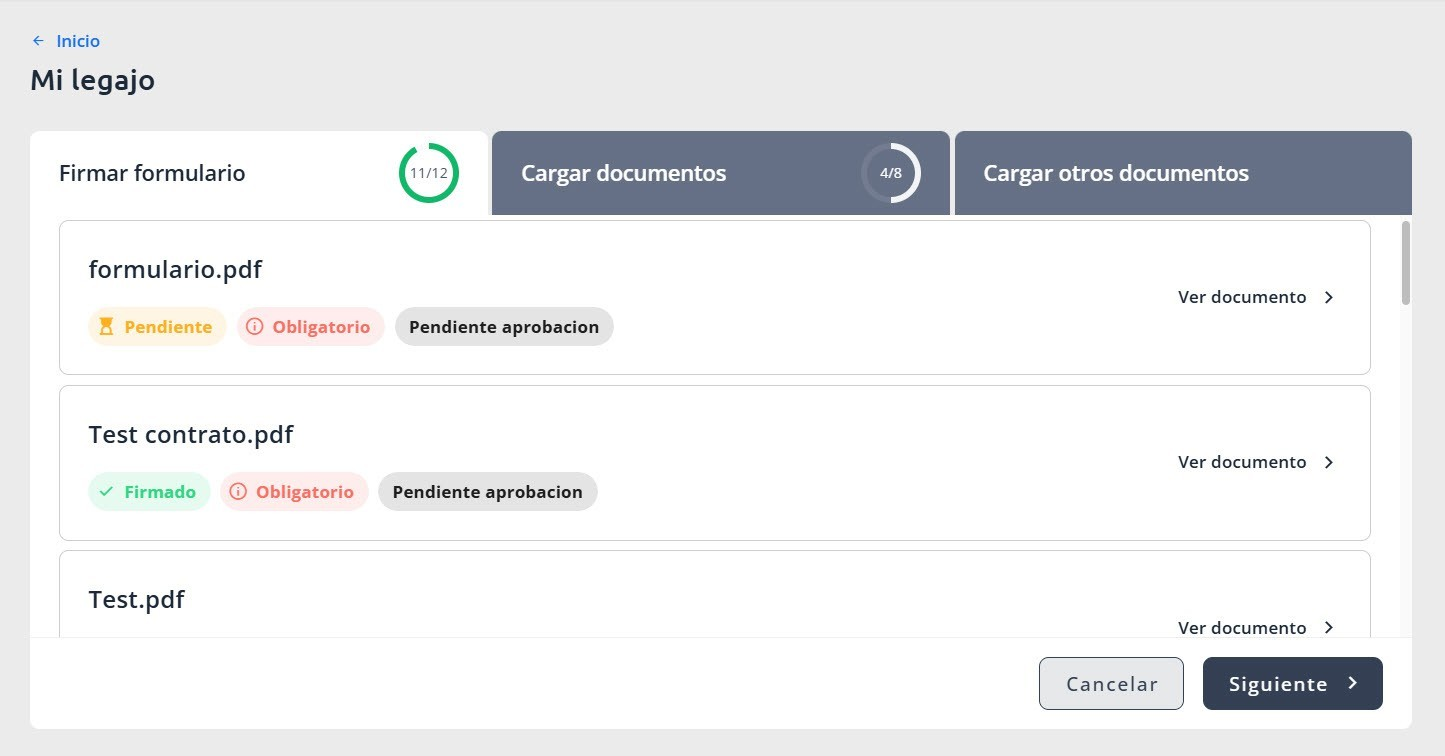
Task: Open Ver documento for Test.pdf
Action: click(x=1242, y=627)
